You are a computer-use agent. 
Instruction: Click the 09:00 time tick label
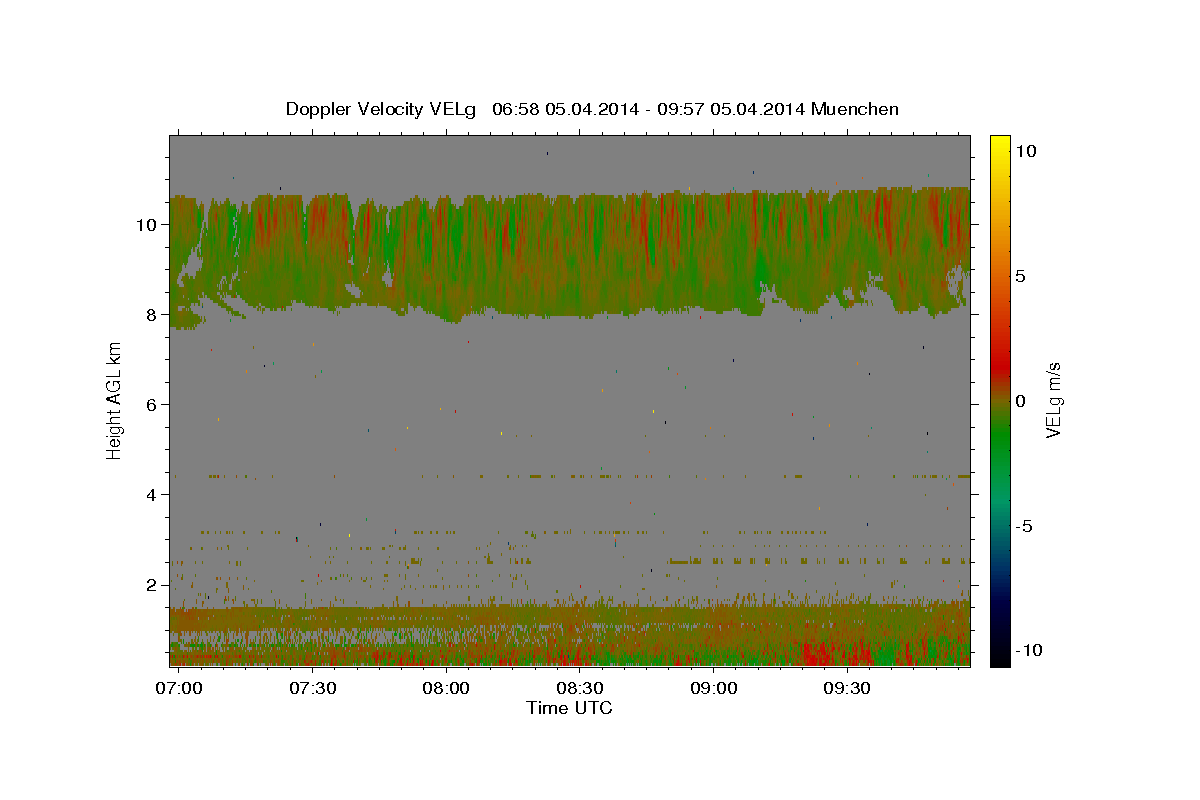coord(713,689)
